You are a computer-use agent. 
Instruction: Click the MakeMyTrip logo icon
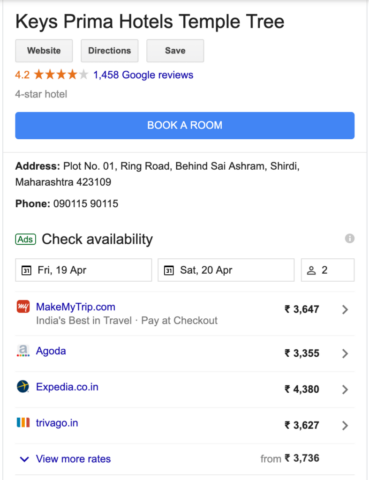pos(23,307)
